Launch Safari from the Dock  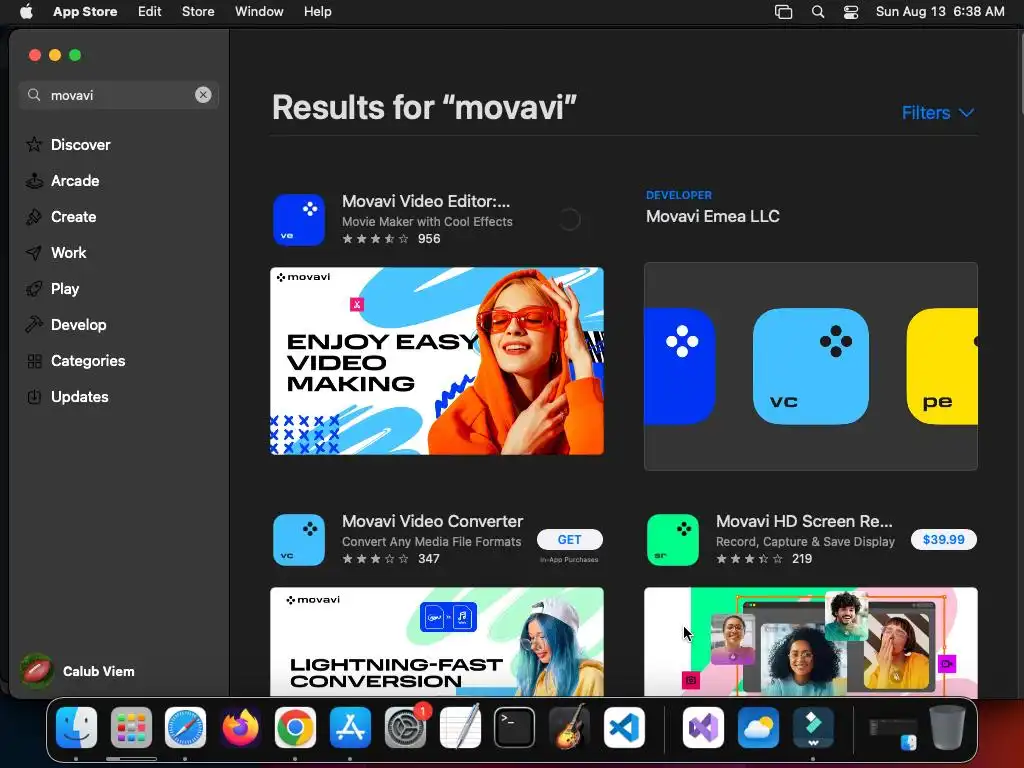pyautogui.click(x=185, y=727)
